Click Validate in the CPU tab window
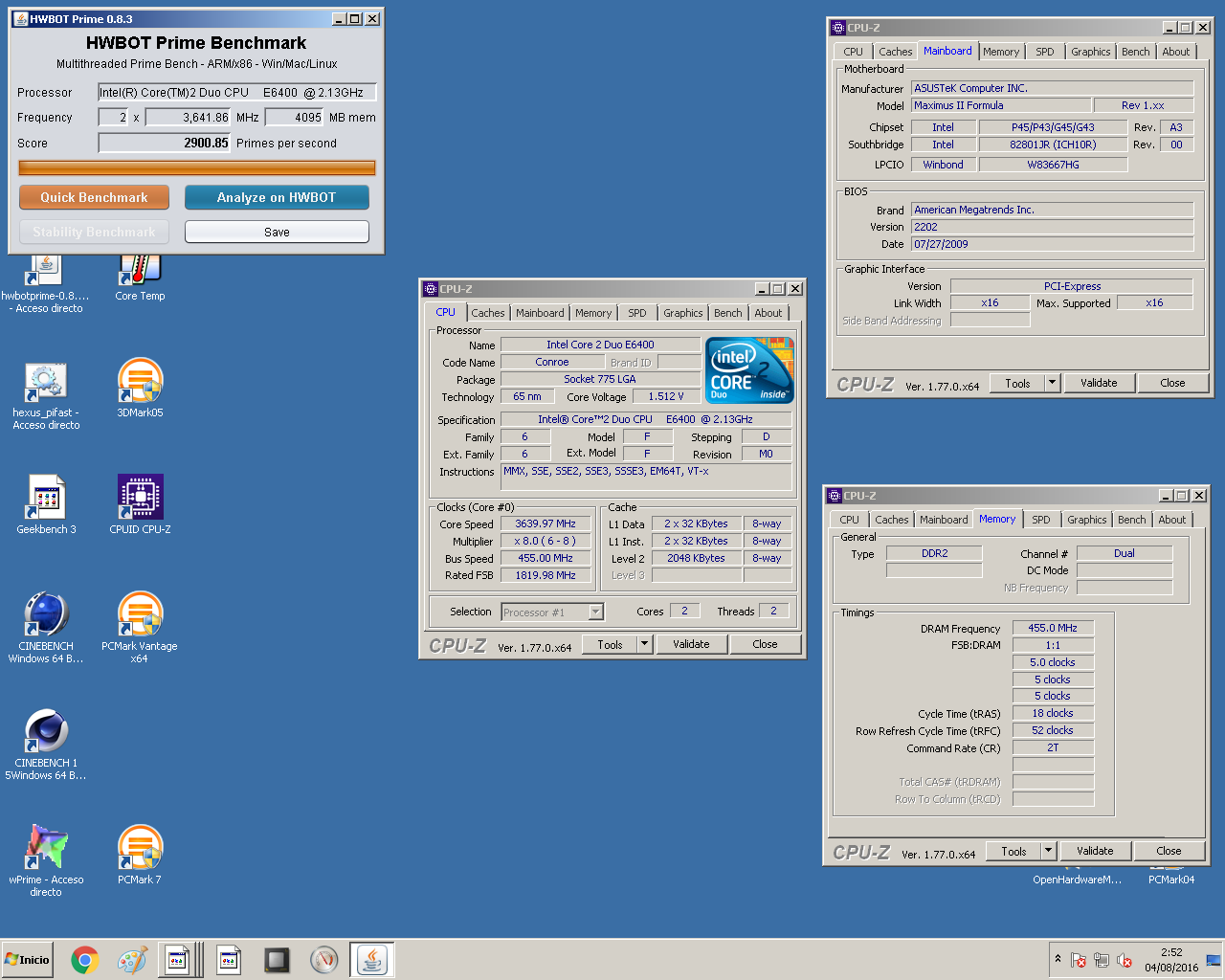The image size is (1225, 980). pyautogui.click(x=691, y=644)
